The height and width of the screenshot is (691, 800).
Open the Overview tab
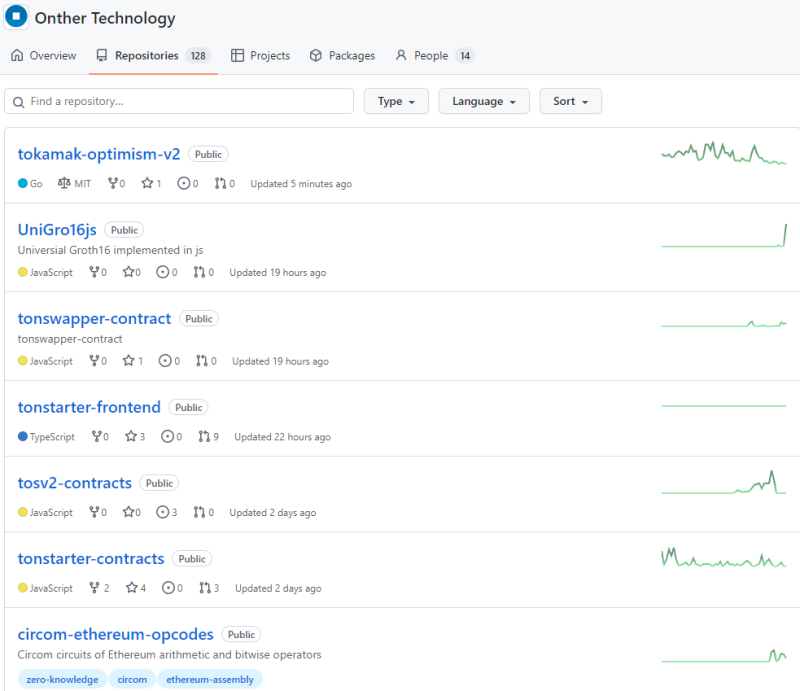coord(43,56)
